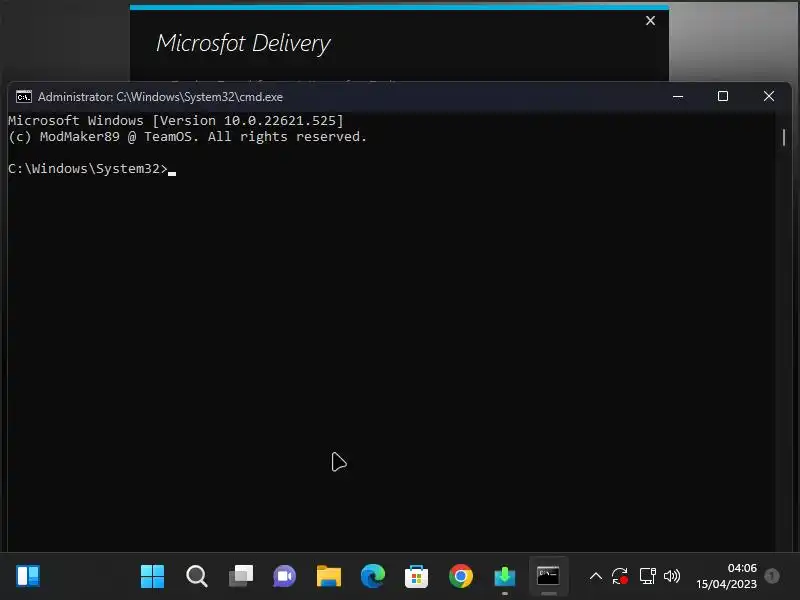Viewport: 800px width, 600px height.
Task: Open the green download app in taskbar
Action: [x=505, y=577]
